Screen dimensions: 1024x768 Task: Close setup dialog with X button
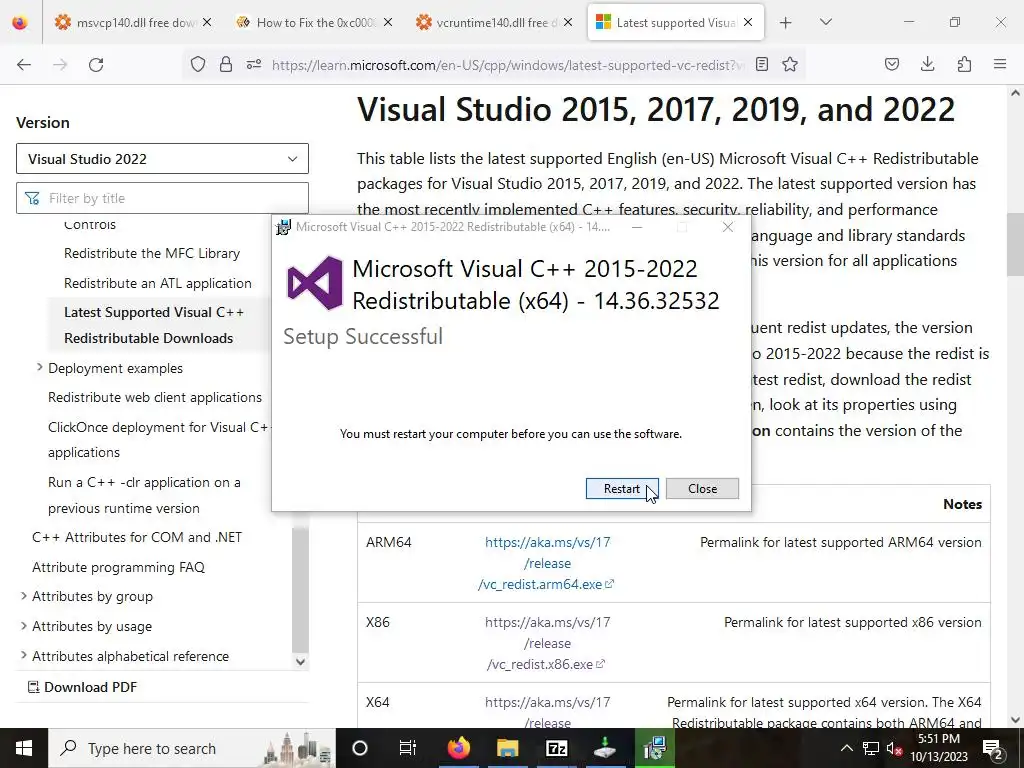point(728,227)
